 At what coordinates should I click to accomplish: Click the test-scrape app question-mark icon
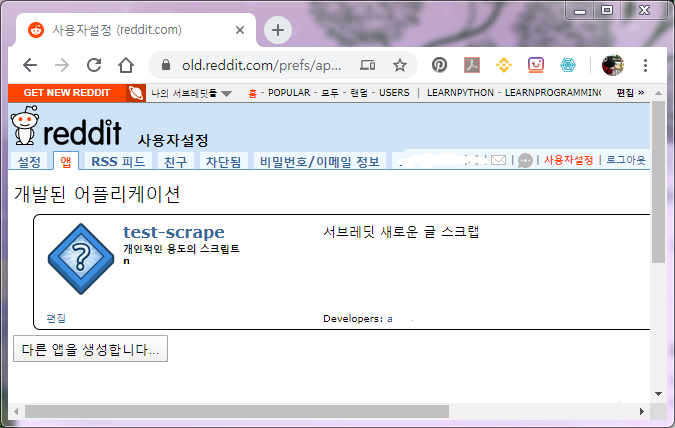tap(81, 259)
